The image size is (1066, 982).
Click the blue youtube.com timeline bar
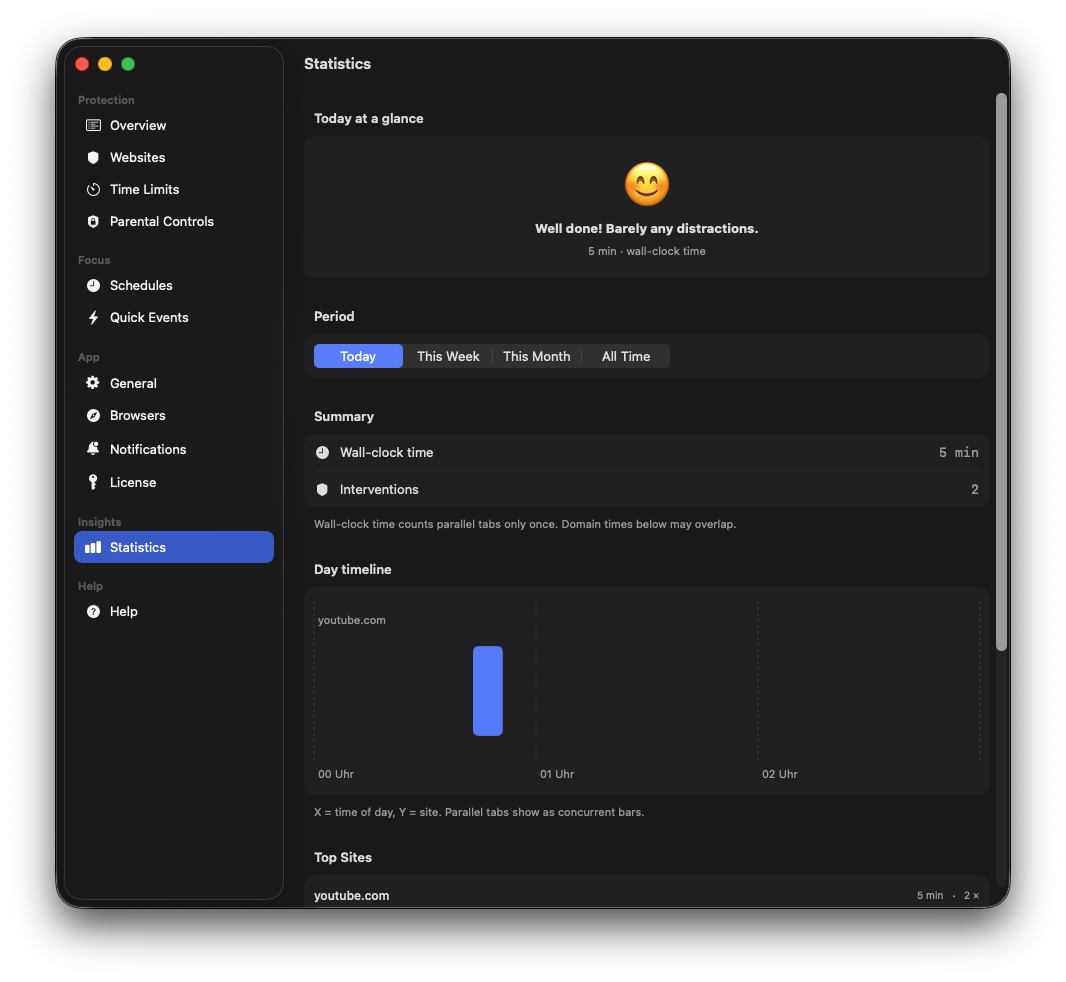tap(487, 690)
